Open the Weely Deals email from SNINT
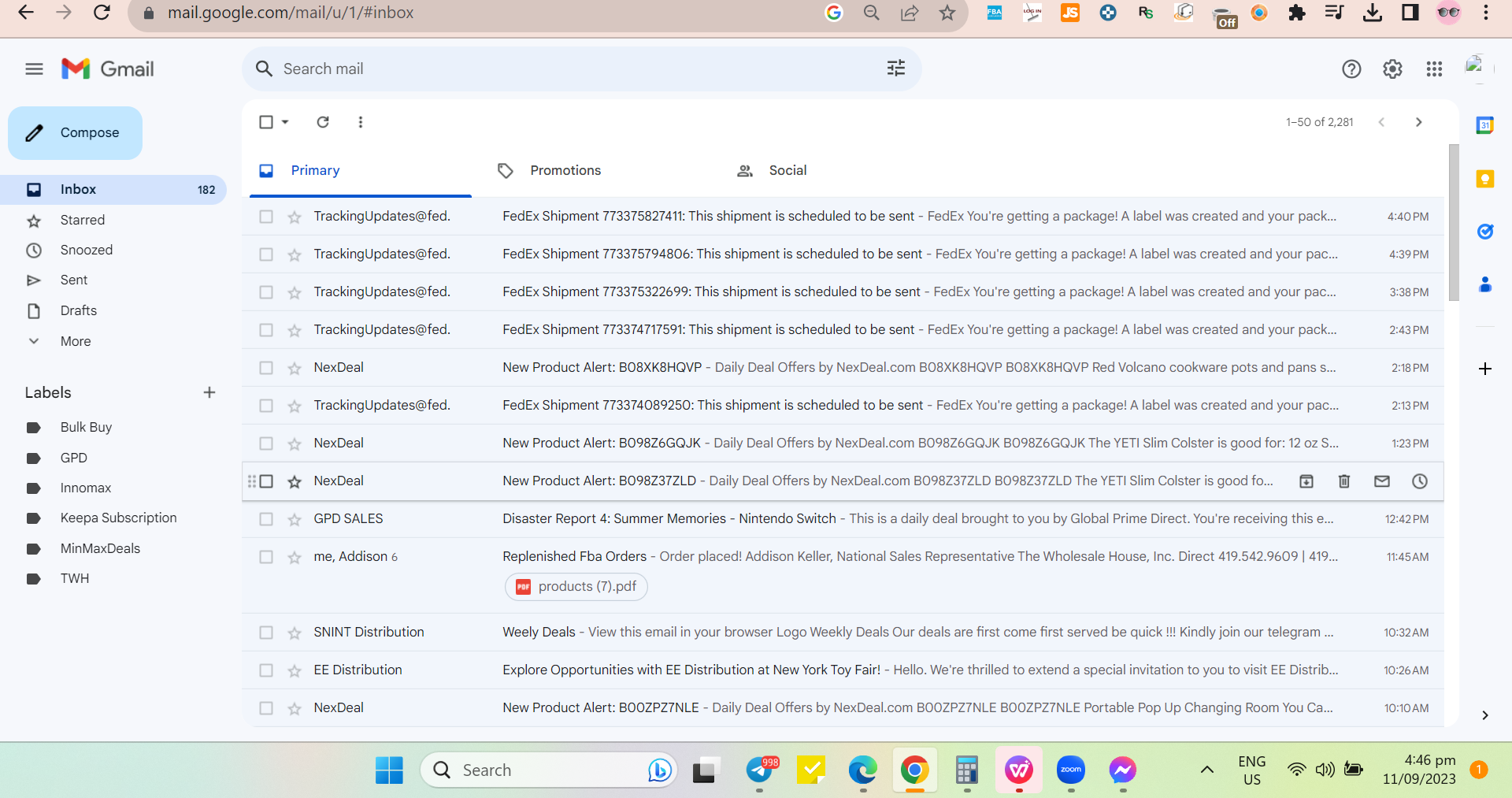The image size is (1512, 798). coord(843,633)
